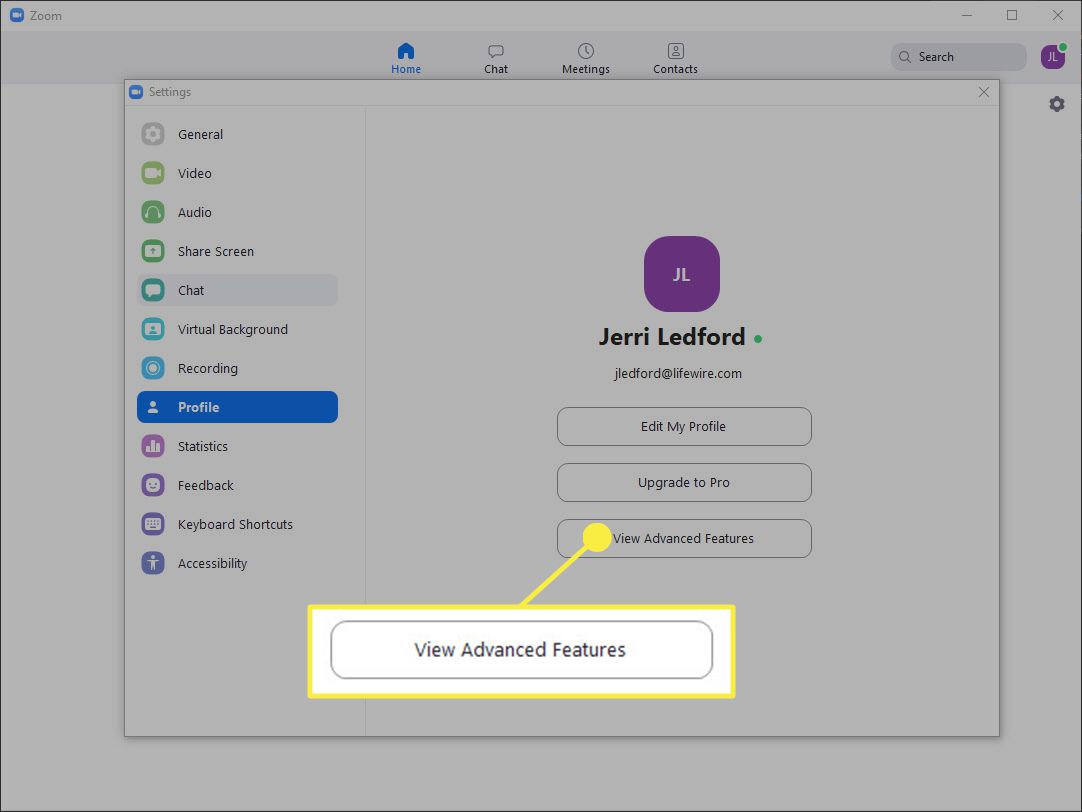Click the Edit My Profile button

[x=684, y=426]
